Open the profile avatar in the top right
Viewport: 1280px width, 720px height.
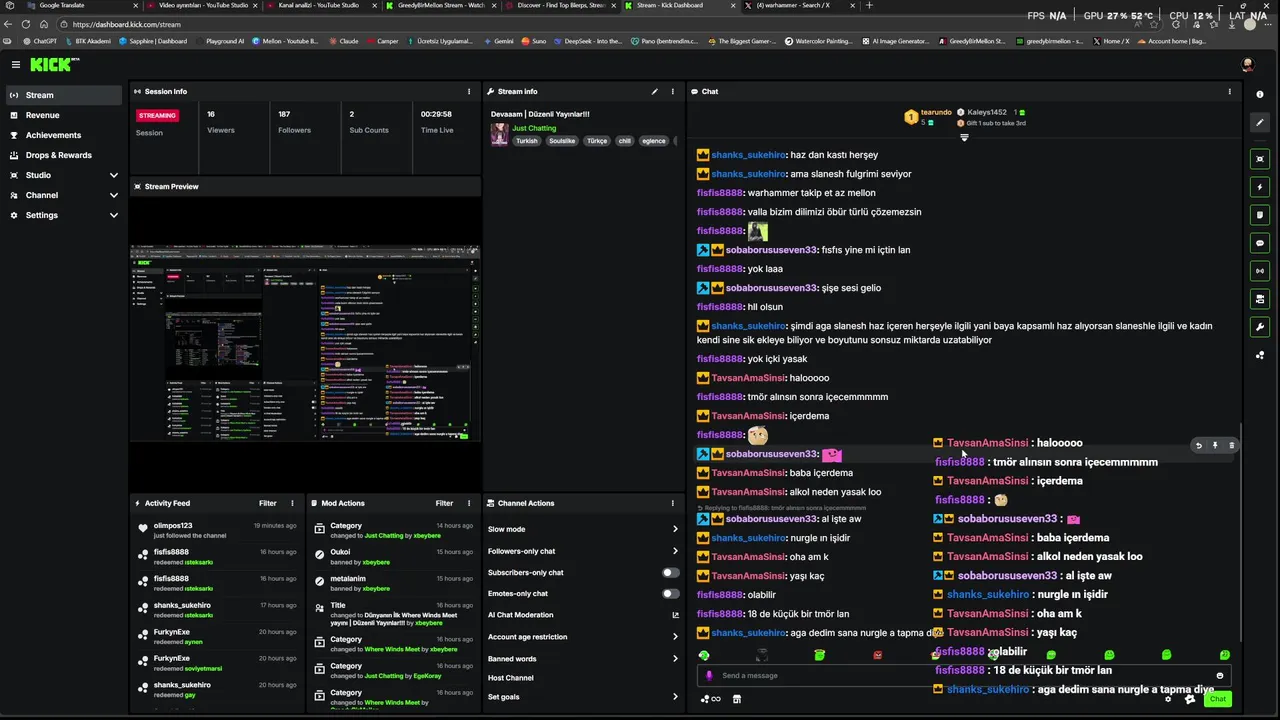pos(1247,65)
